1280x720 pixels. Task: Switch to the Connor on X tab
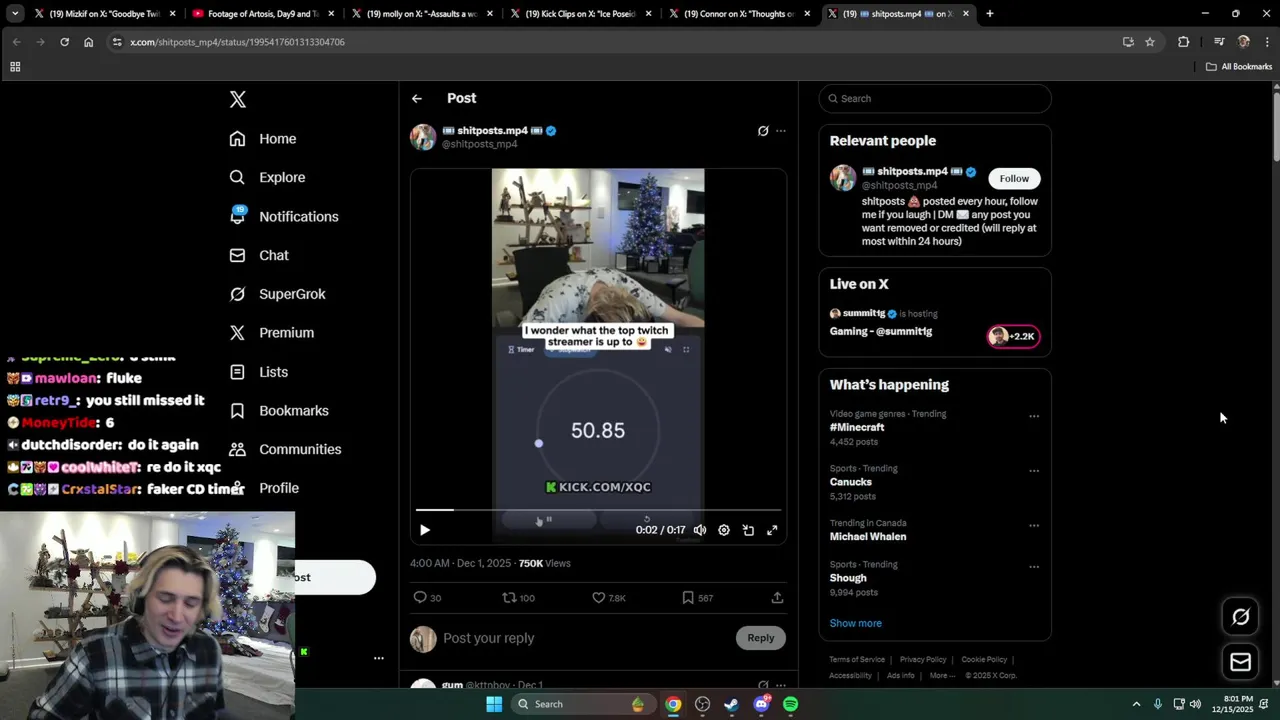(x=739, y=14)
